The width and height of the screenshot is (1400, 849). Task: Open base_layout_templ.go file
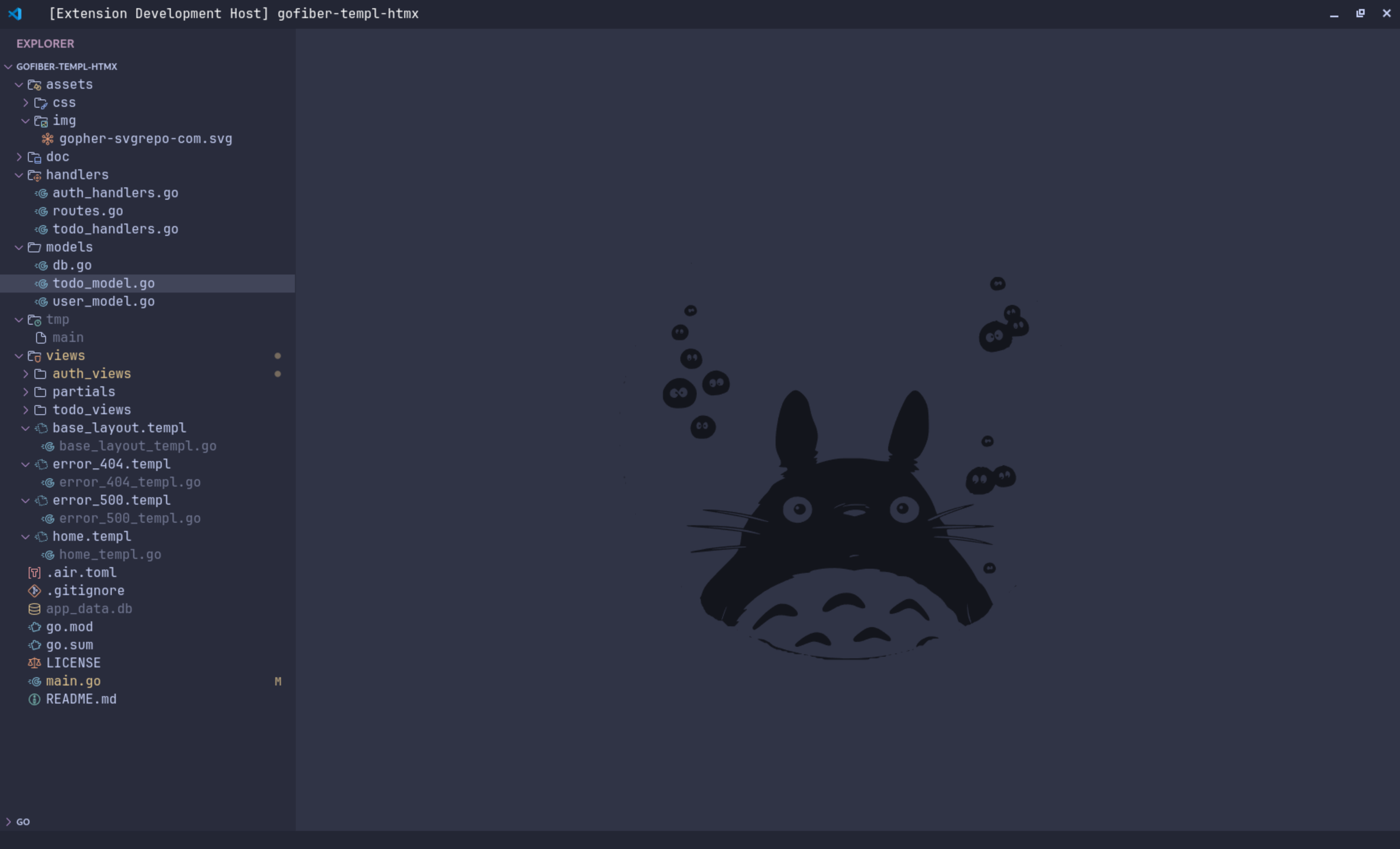[147, 447]
